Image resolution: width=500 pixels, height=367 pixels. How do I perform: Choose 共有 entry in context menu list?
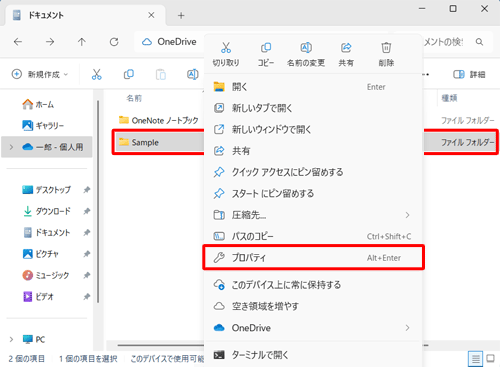click(313, 151)
